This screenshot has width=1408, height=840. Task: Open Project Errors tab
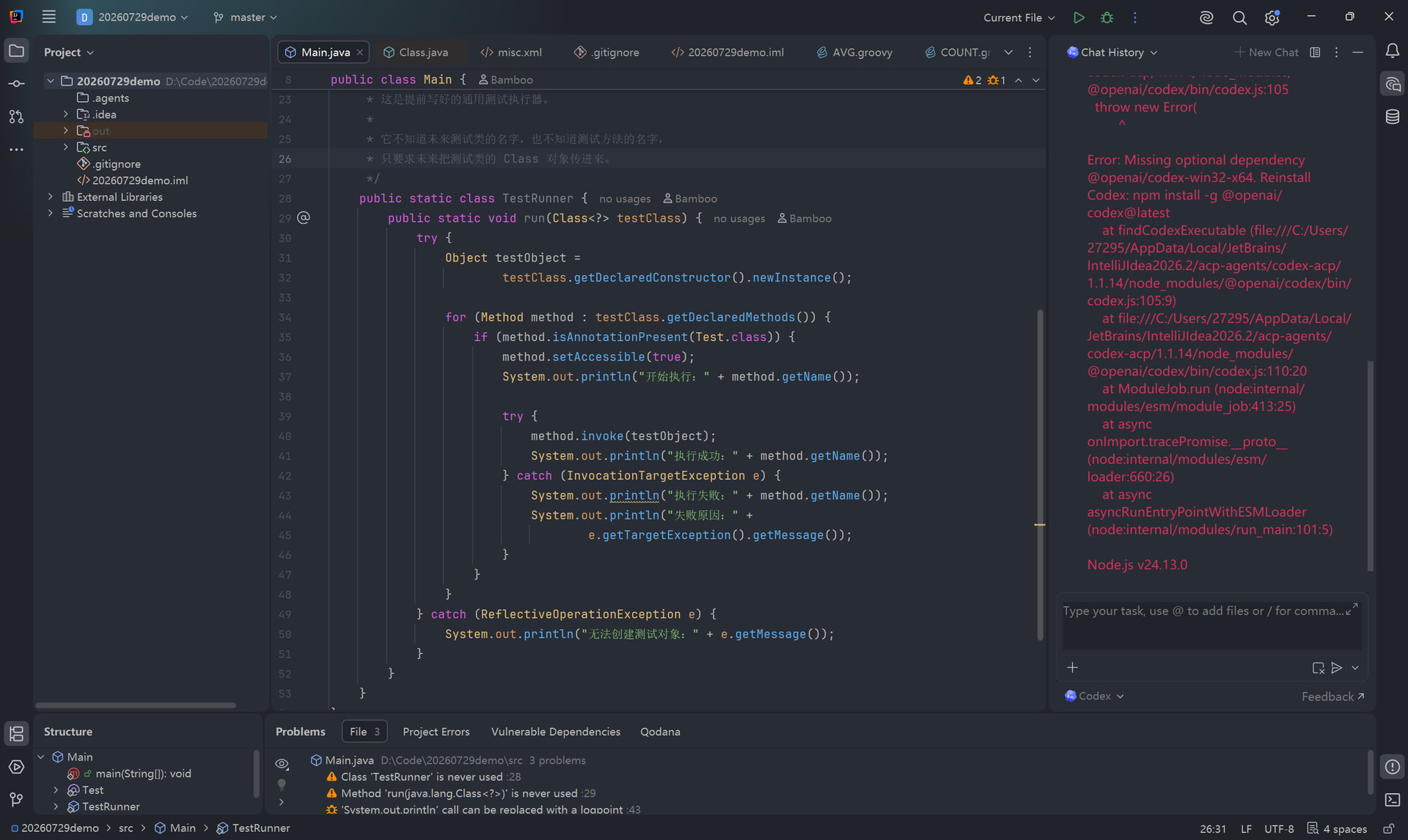(x=436, y=732)
